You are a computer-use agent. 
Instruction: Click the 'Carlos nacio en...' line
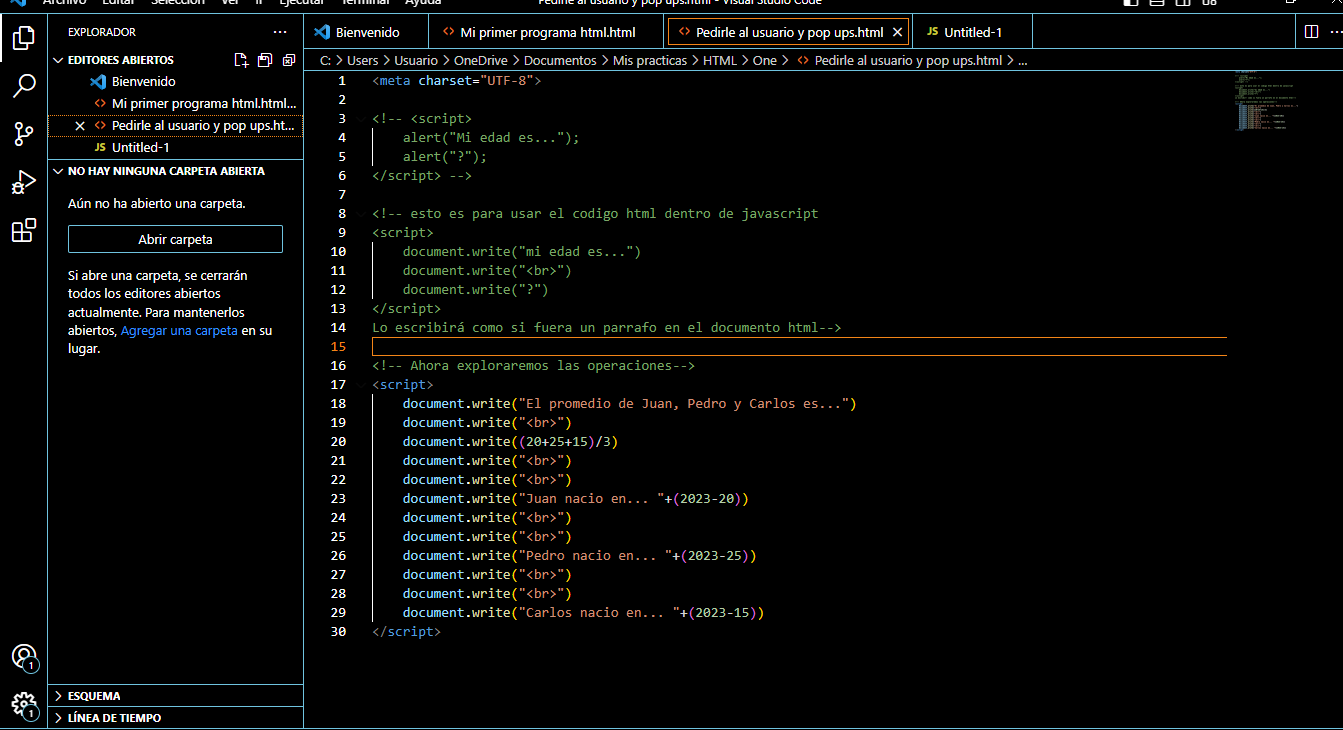click(584, 613)
